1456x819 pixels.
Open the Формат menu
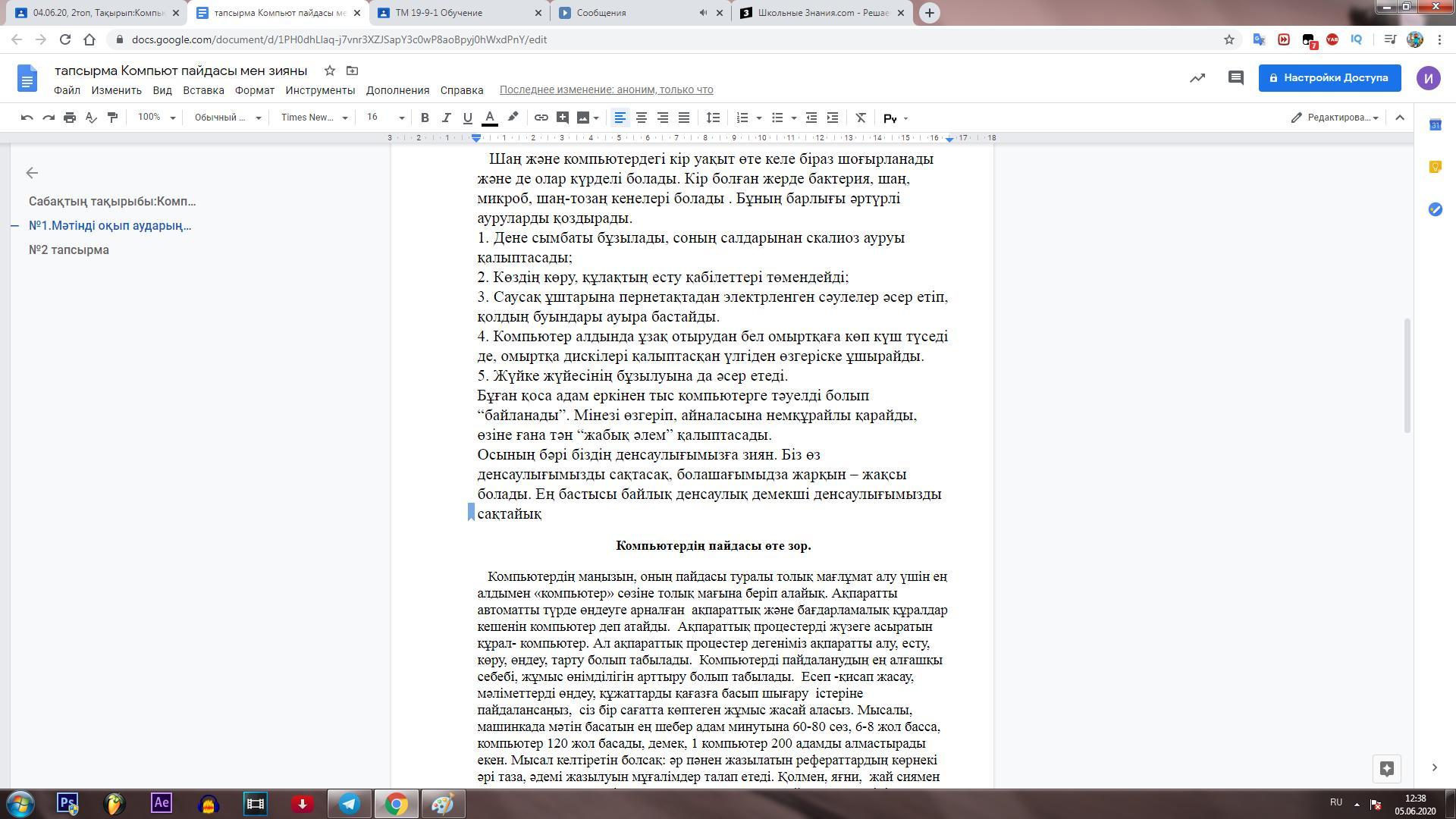254,90
